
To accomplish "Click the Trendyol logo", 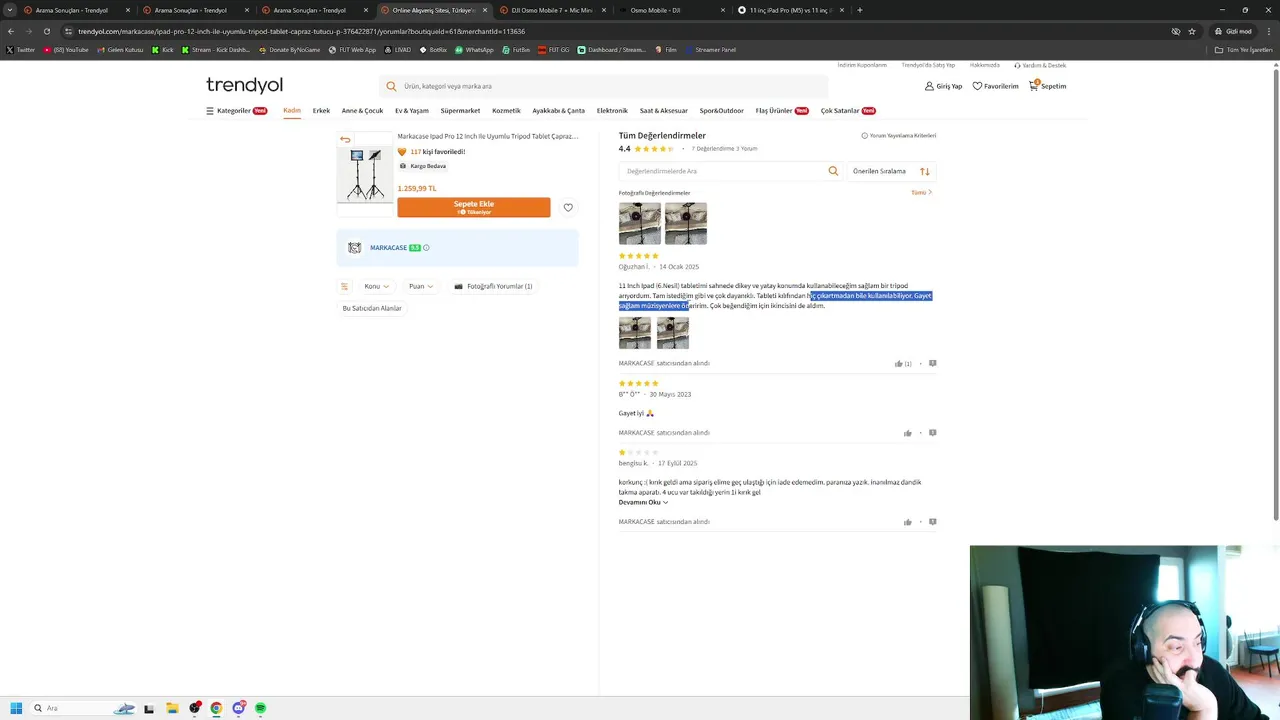I will [x=244, y=85].
